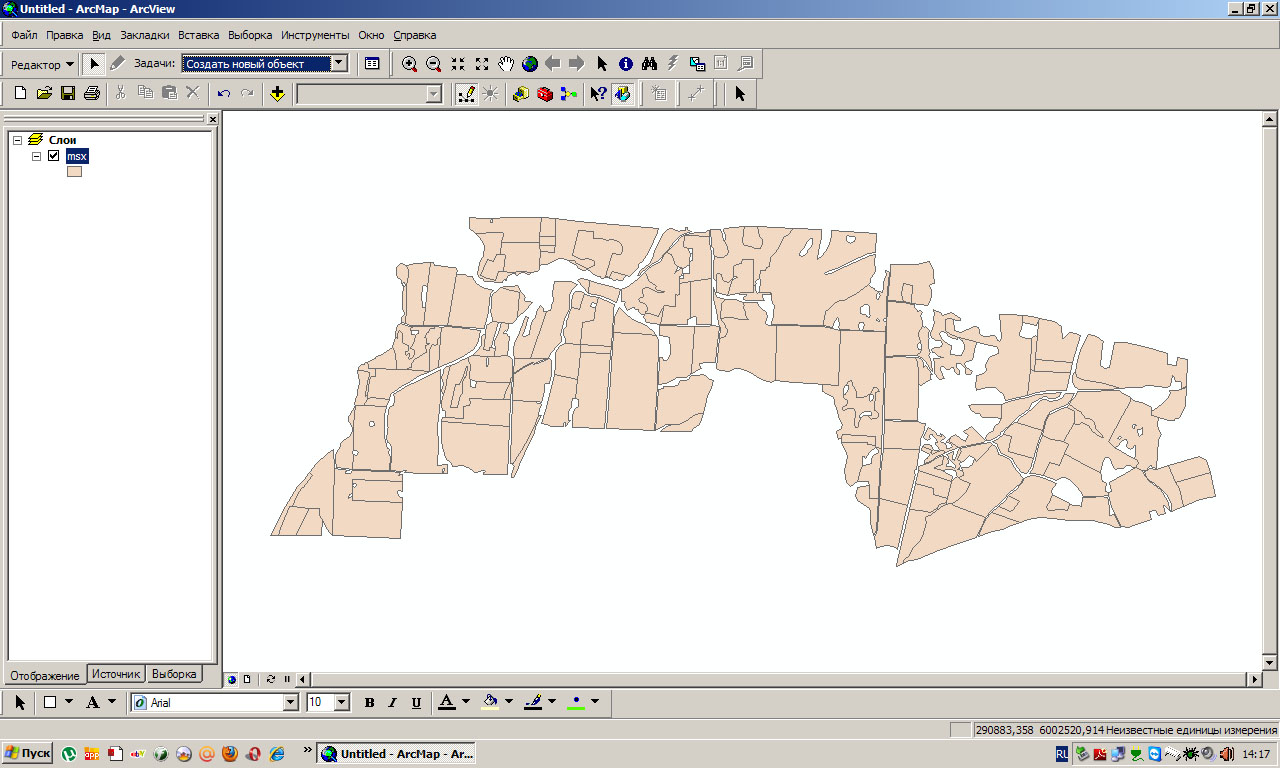The image size is (1280, 768).
Task: Save the map document
Action: click(x=68, y=93)
